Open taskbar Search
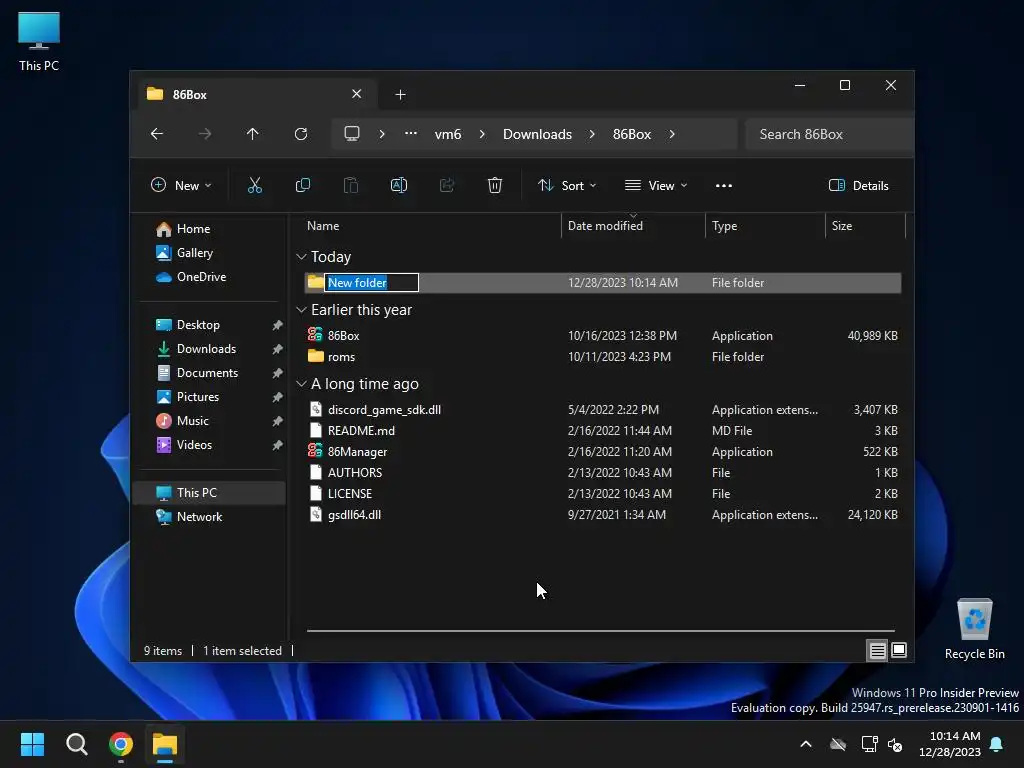Image resolution: width=1024 pixels, height=768 pixels. click(76, 744)
